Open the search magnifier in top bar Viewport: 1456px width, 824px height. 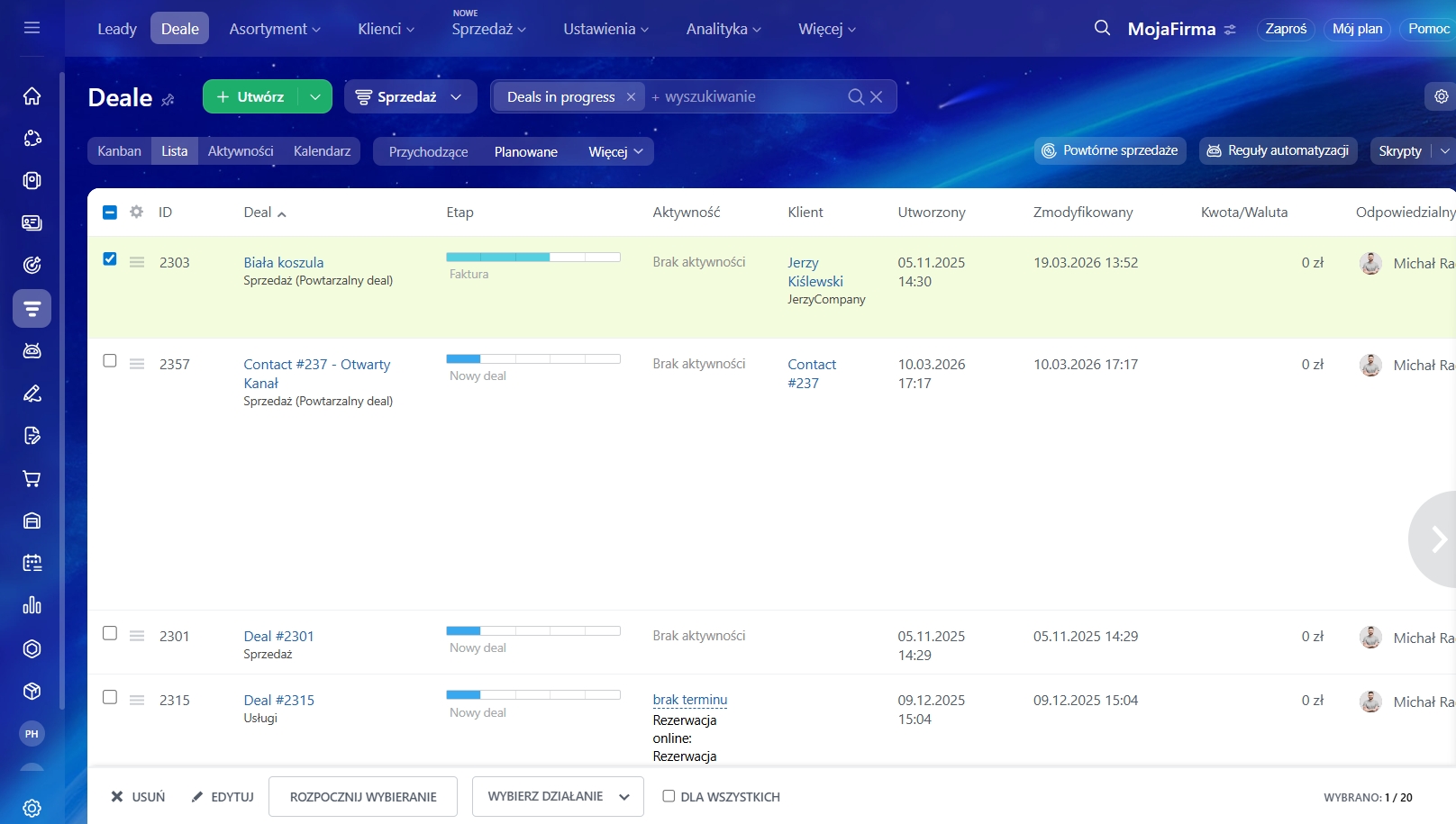pyautogui.click(x=1102, y=28)
